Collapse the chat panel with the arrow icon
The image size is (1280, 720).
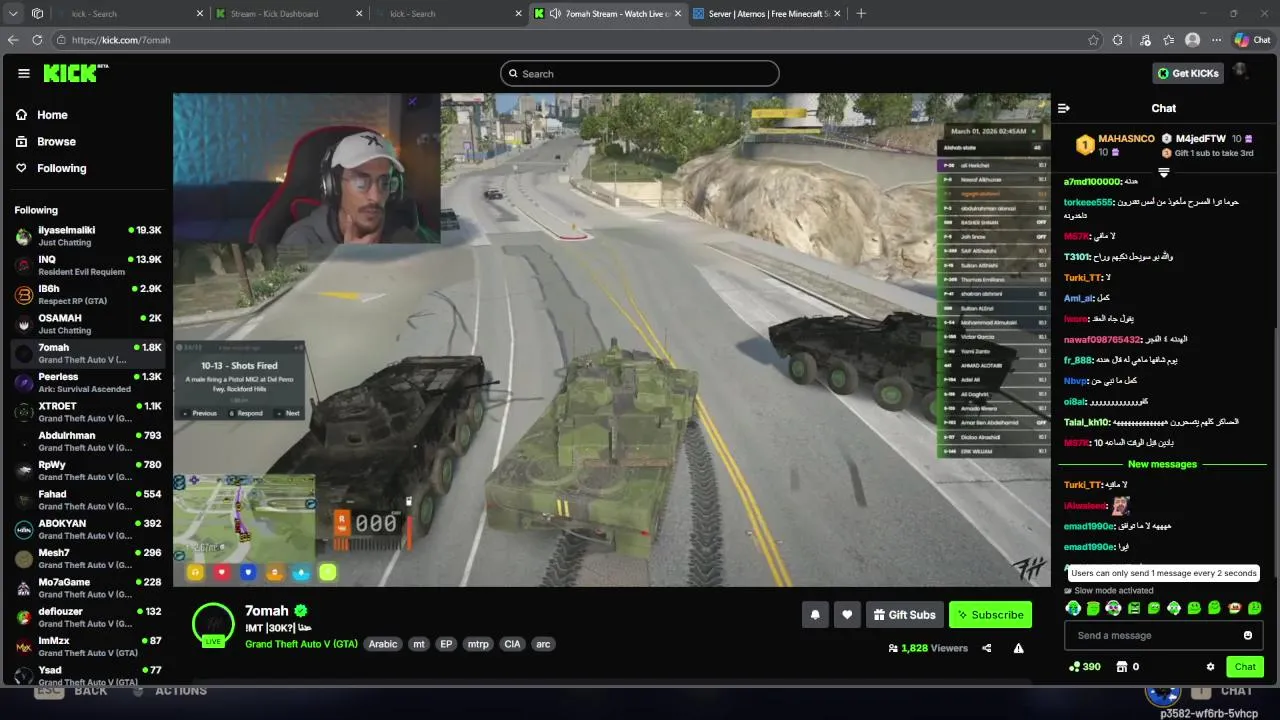coord(1064,108)
